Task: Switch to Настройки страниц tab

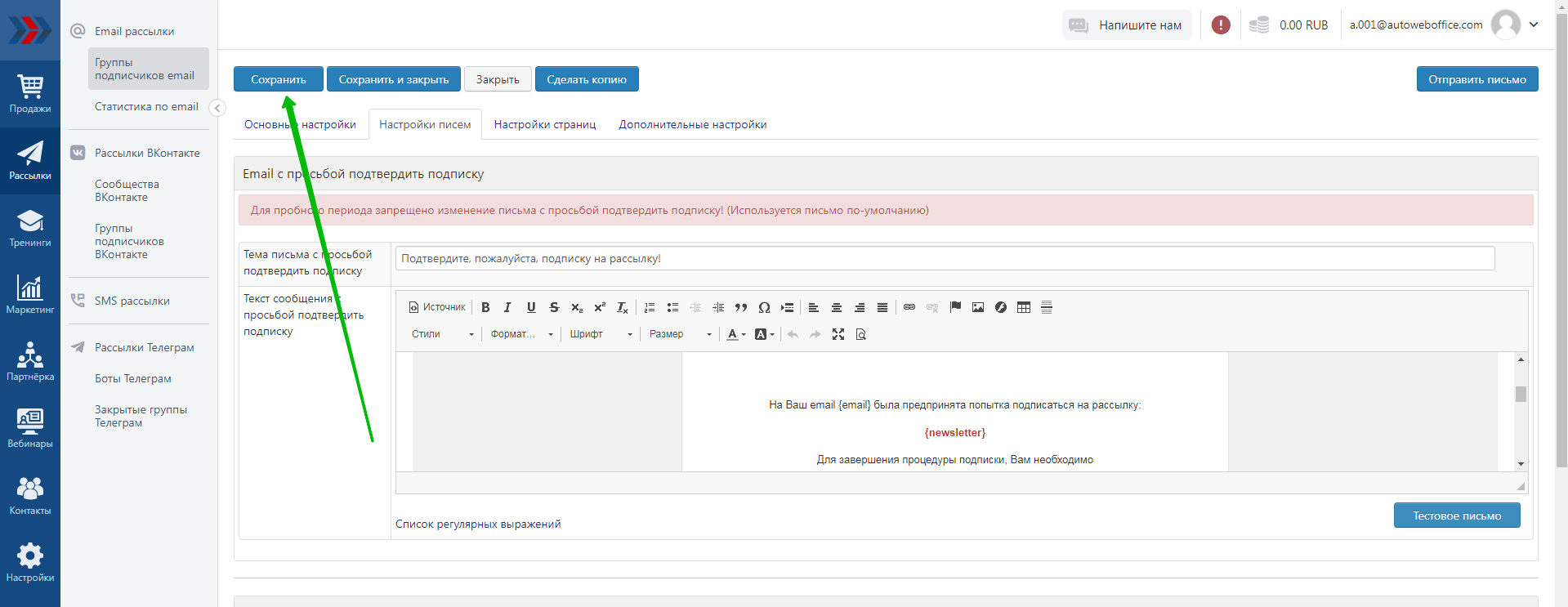Action: [x=545, y=125]
